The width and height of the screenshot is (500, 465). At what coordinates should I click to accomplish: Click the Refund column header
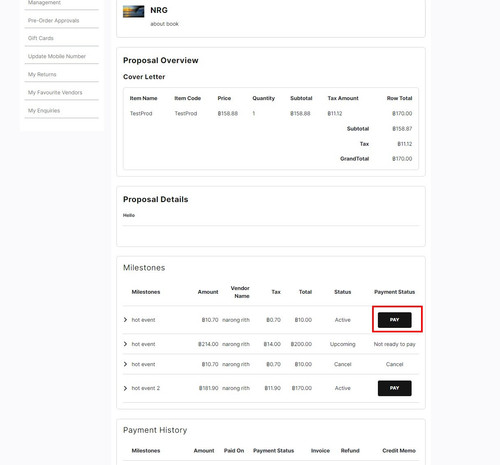[x=350, y=451]
